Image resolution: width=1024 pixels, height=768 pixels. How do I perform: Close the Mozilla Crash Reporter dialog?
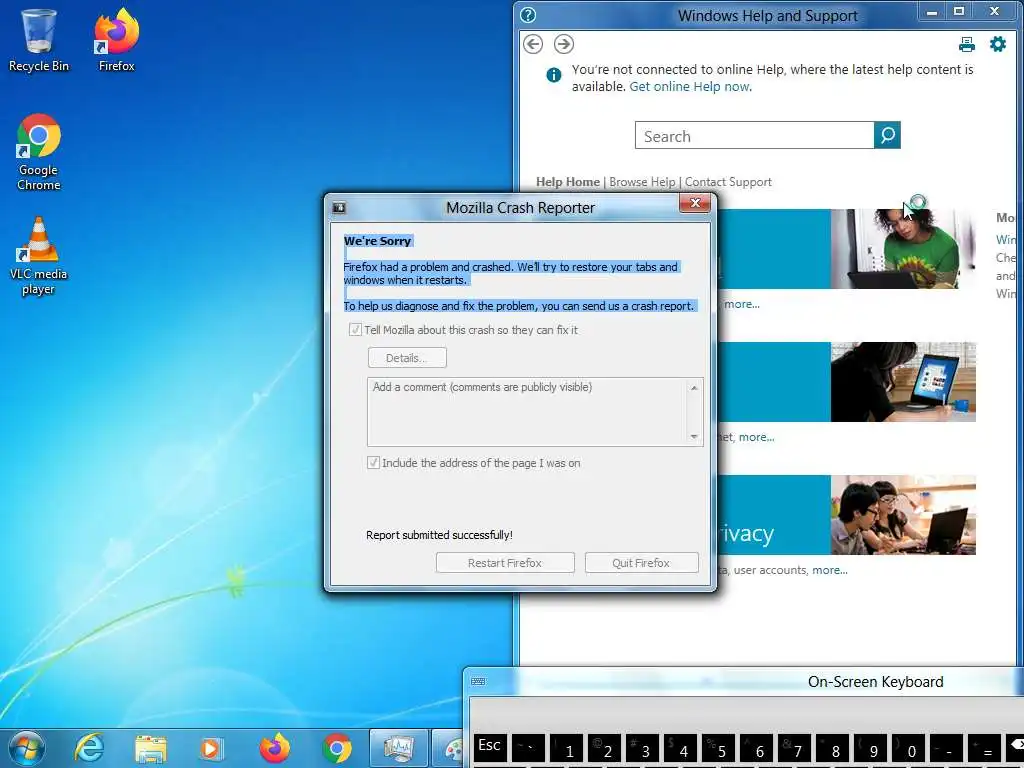(x=695, y=203)
